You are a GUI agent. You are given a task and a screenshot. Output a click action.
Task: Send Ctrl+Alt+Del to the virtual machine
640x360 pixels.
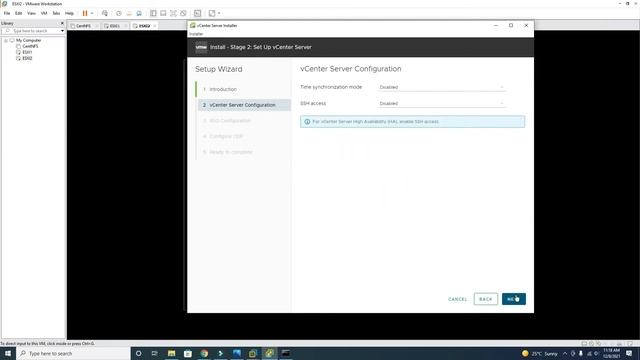[105, 13]
